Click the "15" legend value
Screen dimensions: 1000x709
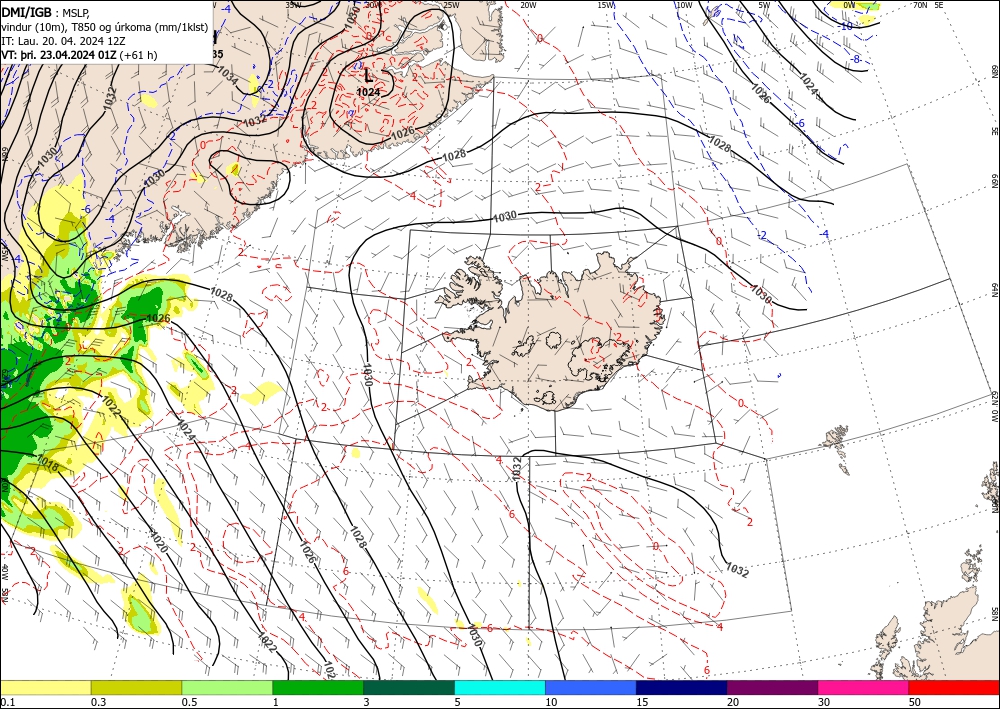coord(642,702)
